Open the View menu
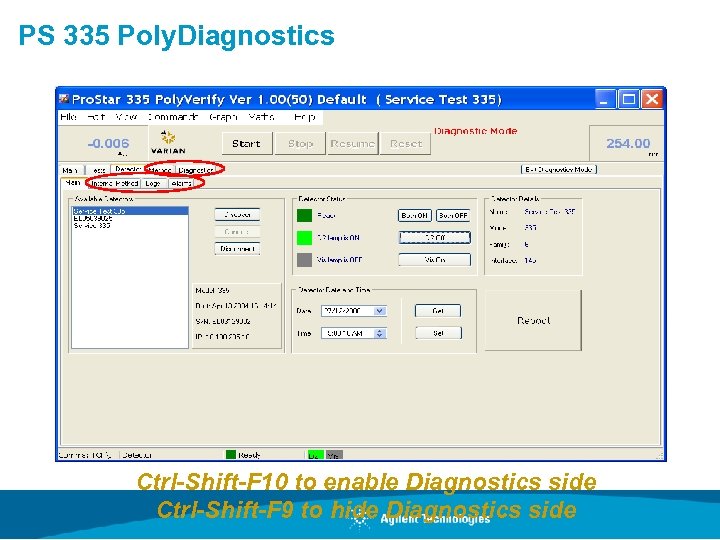Screen dimensions: 720x540 pos(126,117)
